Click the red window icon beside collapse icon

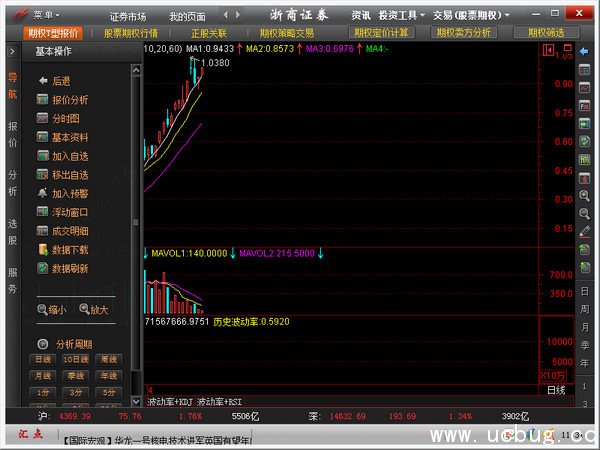coord(567,48)
